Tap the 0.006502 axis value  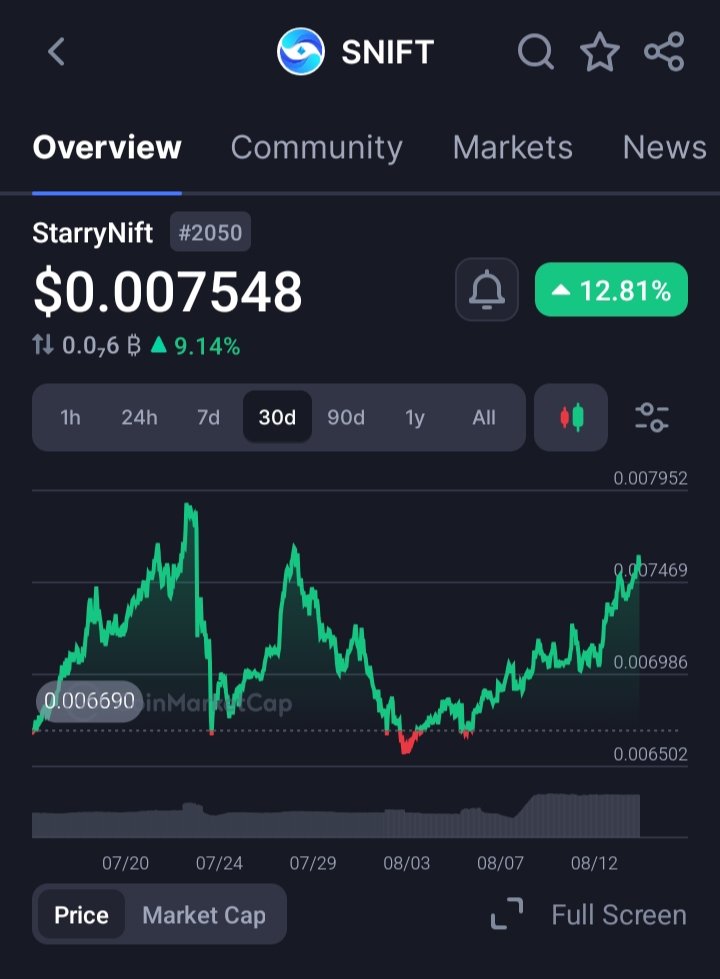(650, 754)
